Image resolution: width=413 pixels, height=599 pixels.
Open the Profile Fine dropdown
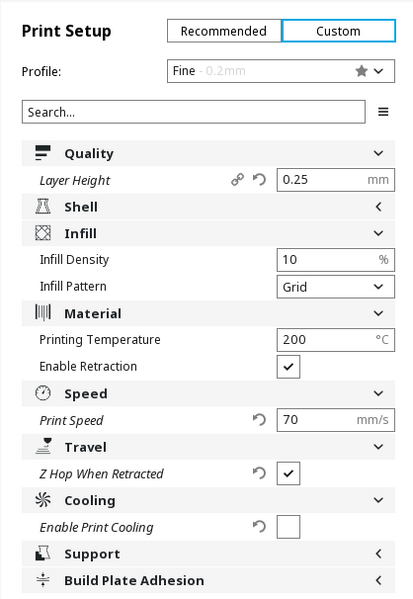[281, 71]
